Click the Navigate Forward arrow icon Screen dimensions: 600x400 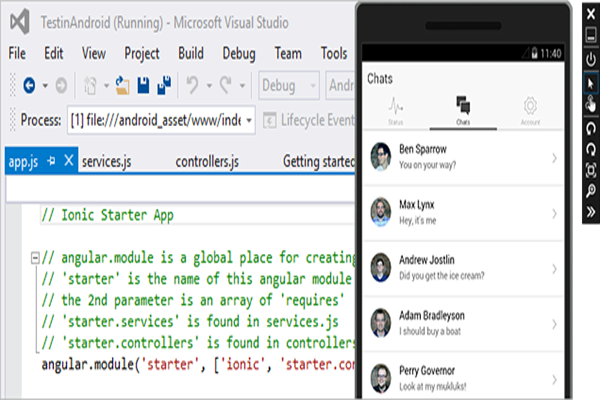(x=61, y=85)
